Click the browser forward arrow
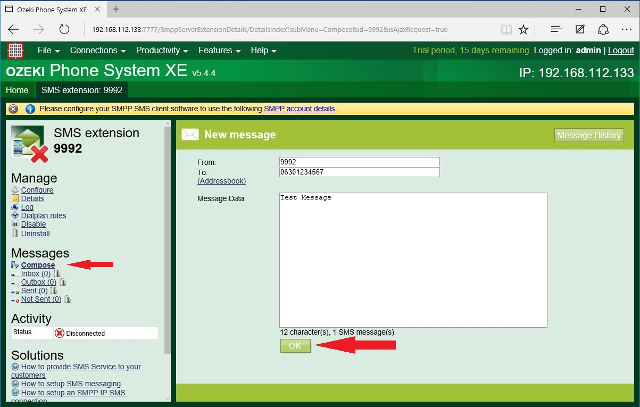The image size is (640, 407). pos(39,29)
